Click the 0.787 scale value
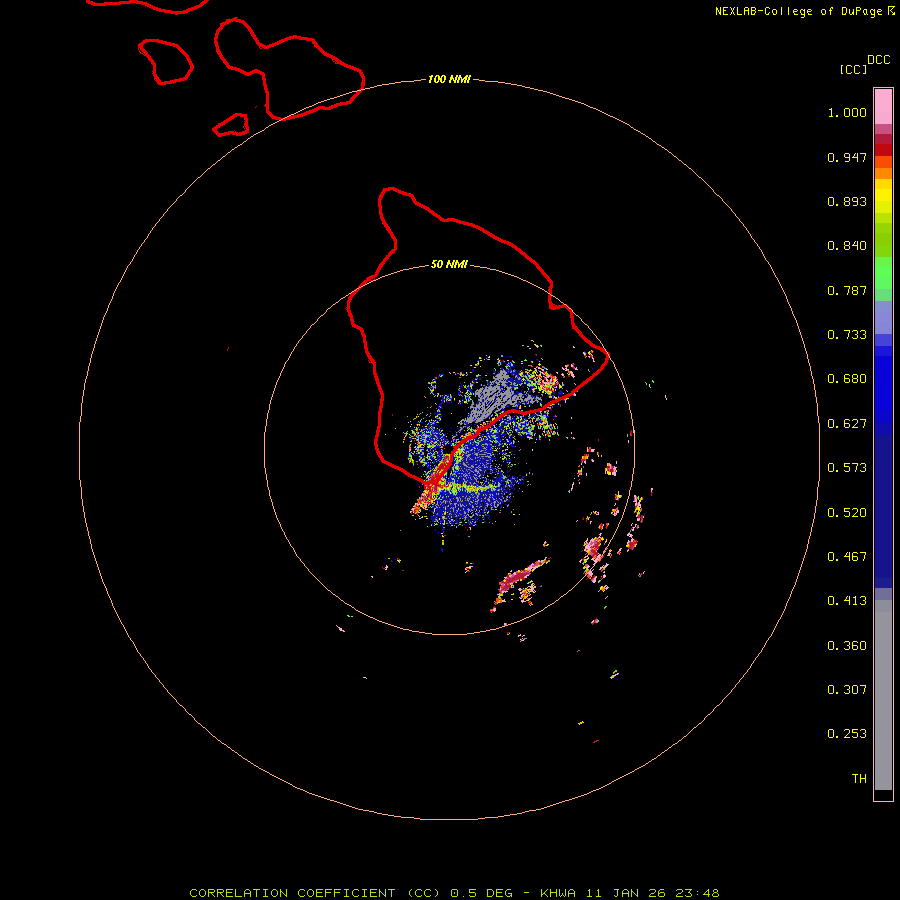The width and height of the screenshot is (900, 900). (x=847, y=290)
